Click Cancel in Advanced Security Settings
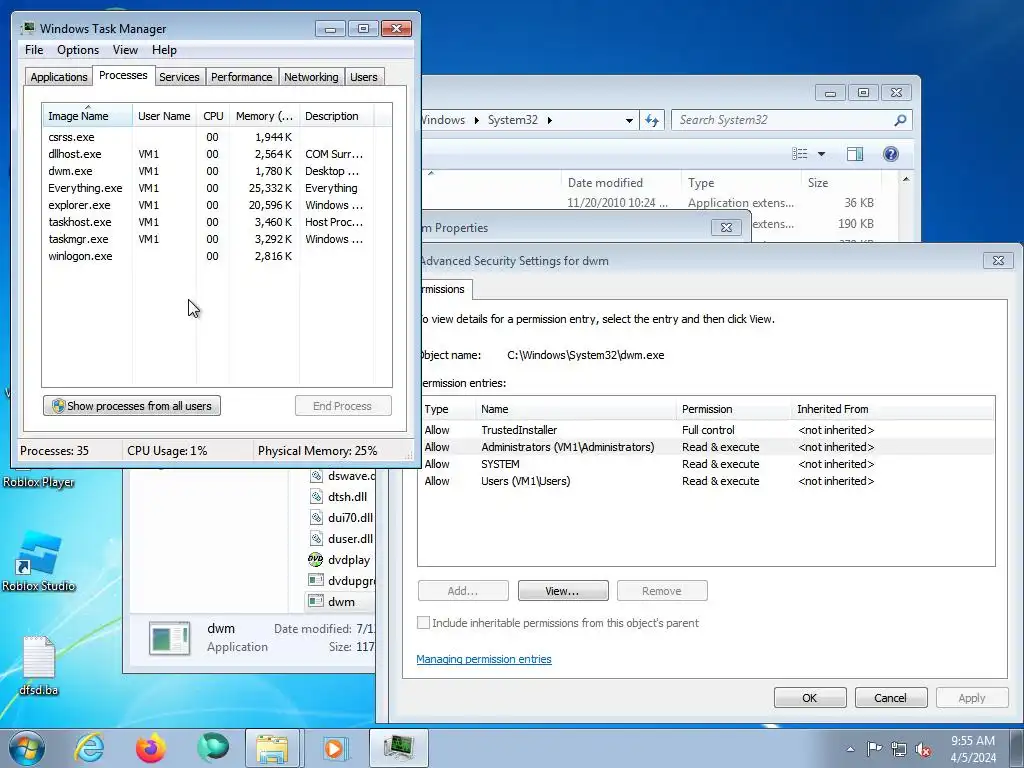 (891, 697)
